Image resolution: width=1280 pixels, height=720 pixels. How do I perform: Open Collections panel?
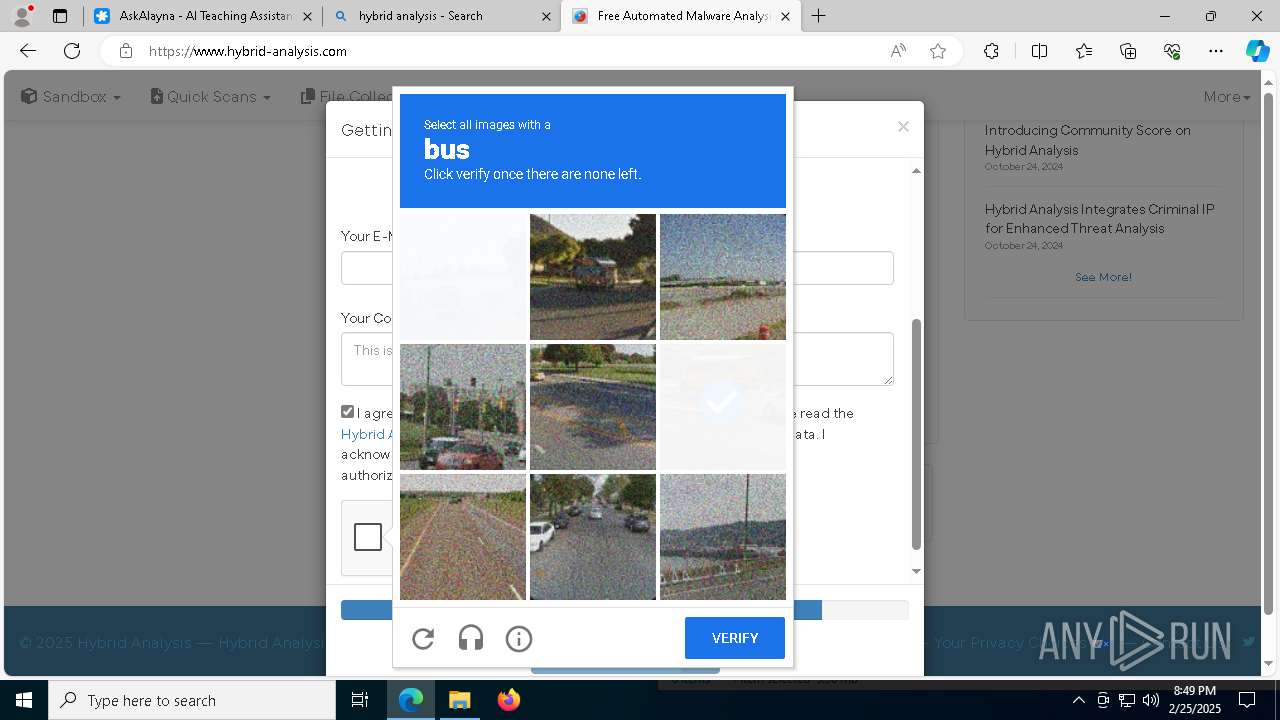coord(1128,51)
